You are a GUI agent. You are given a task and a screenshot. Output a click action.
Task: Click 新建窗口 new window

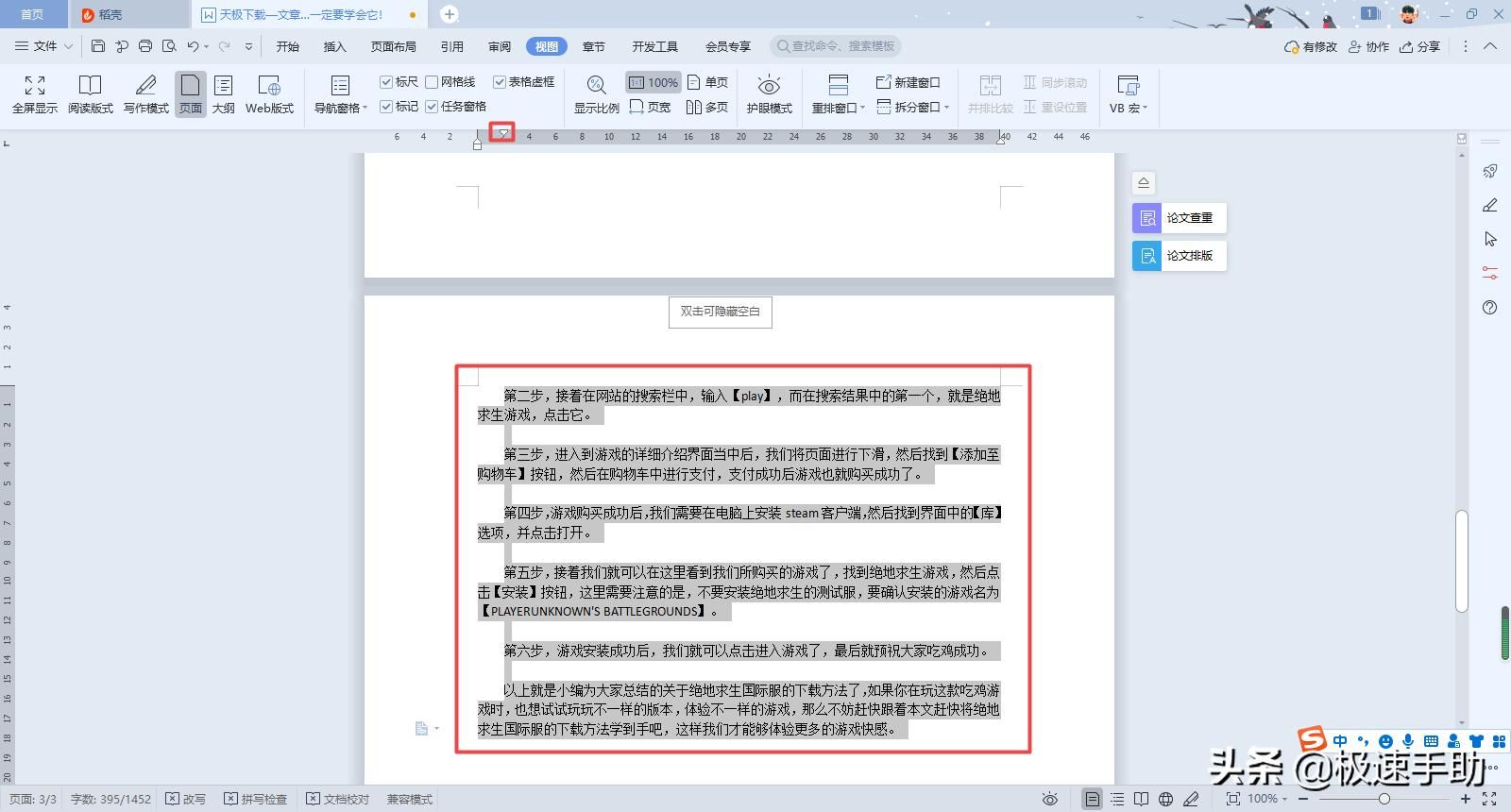tap(908, 82)
